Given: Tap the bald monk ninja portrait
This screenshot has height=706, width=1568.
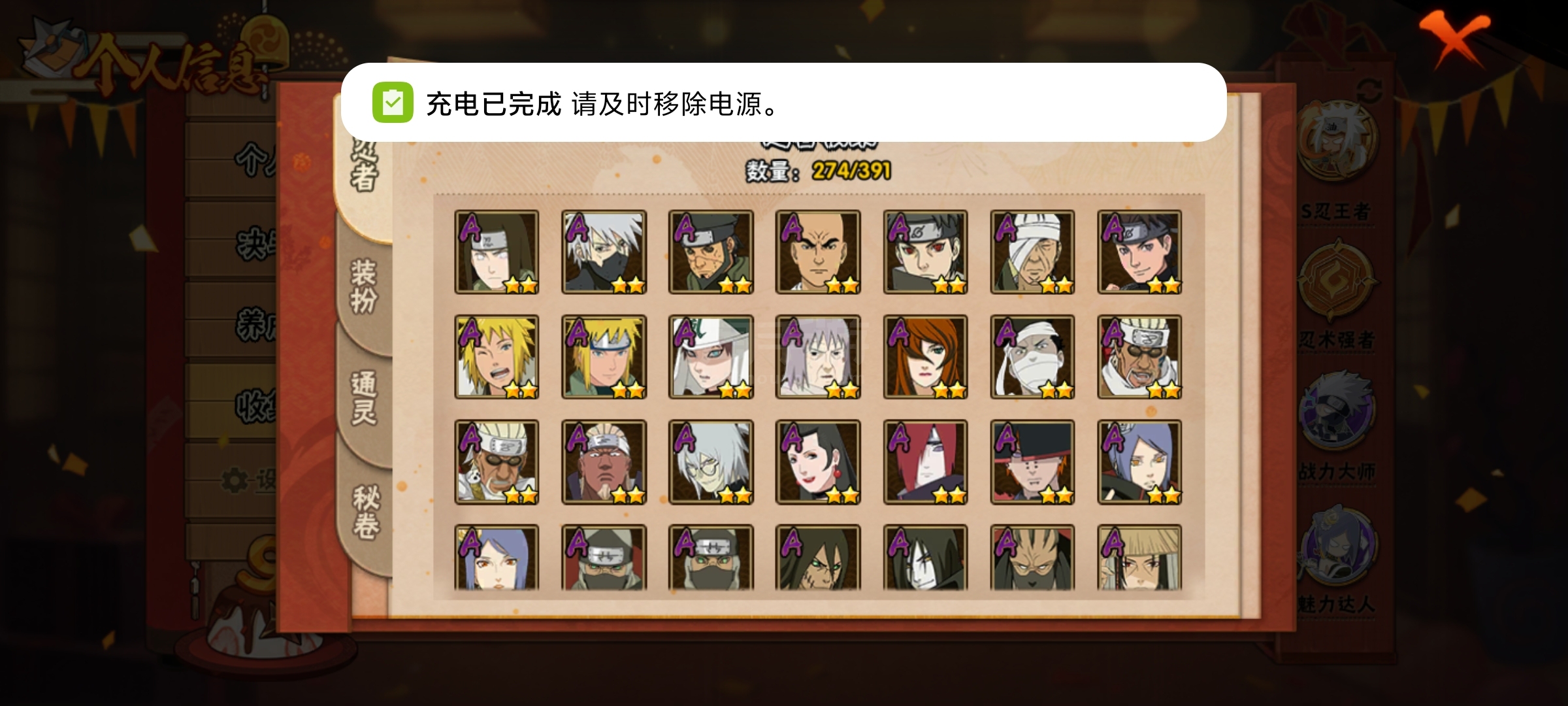Looking at the screenshot, I should click(x=818, y=252).
